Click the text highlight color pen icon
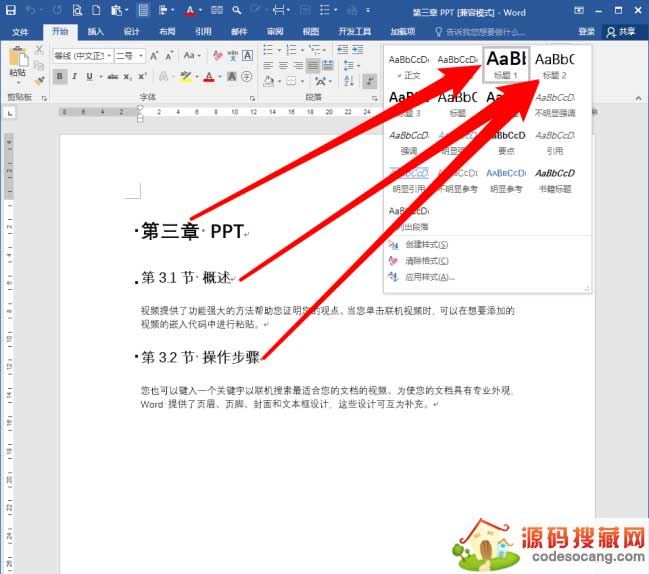The width and height of the screenshot is (649, 574). pyautogui.click(x=185, y=77)
